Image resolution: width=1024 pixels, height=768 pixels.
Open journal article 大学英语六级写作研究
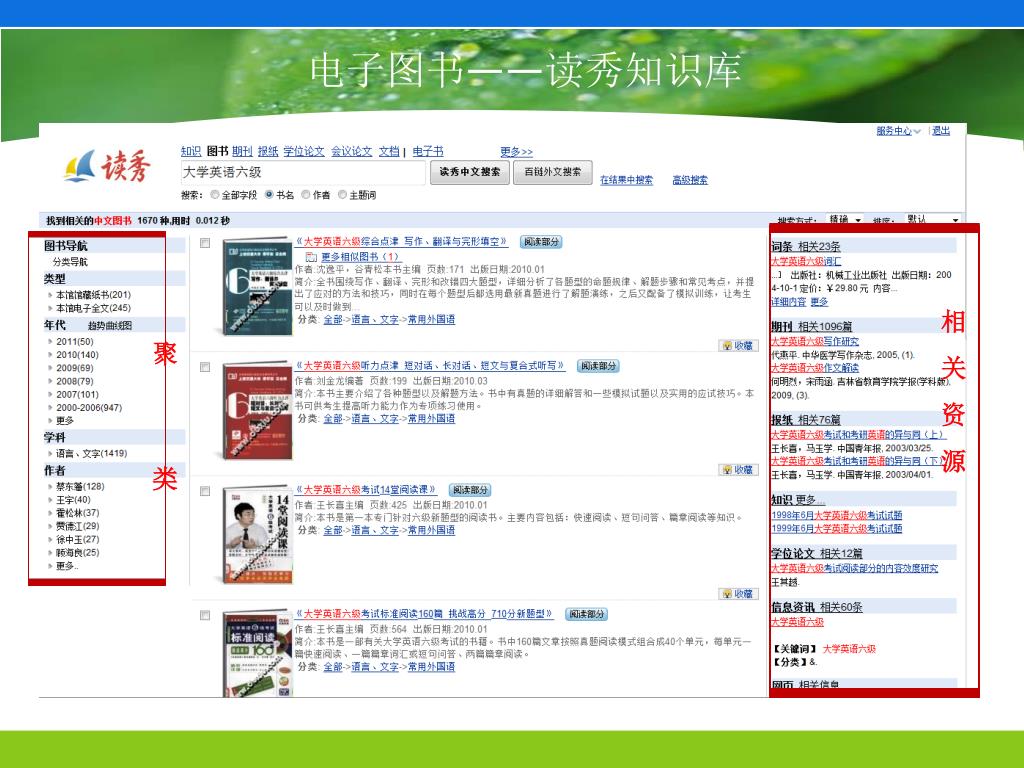point(815,341)
